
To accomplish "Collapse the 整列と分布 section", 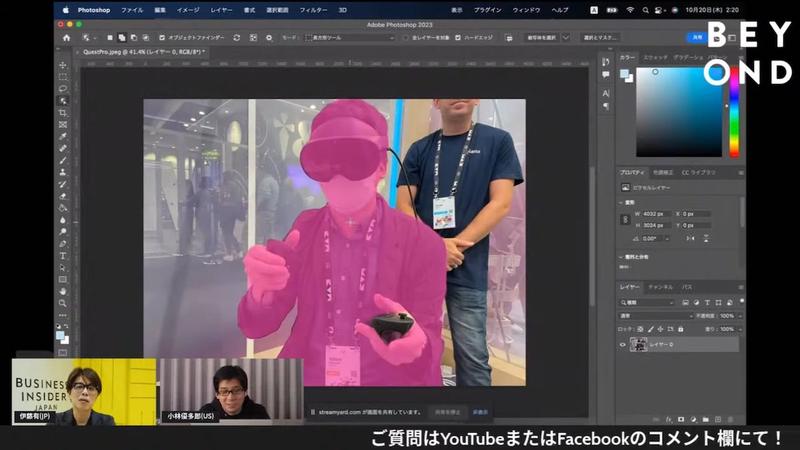I will click(621, 257).
